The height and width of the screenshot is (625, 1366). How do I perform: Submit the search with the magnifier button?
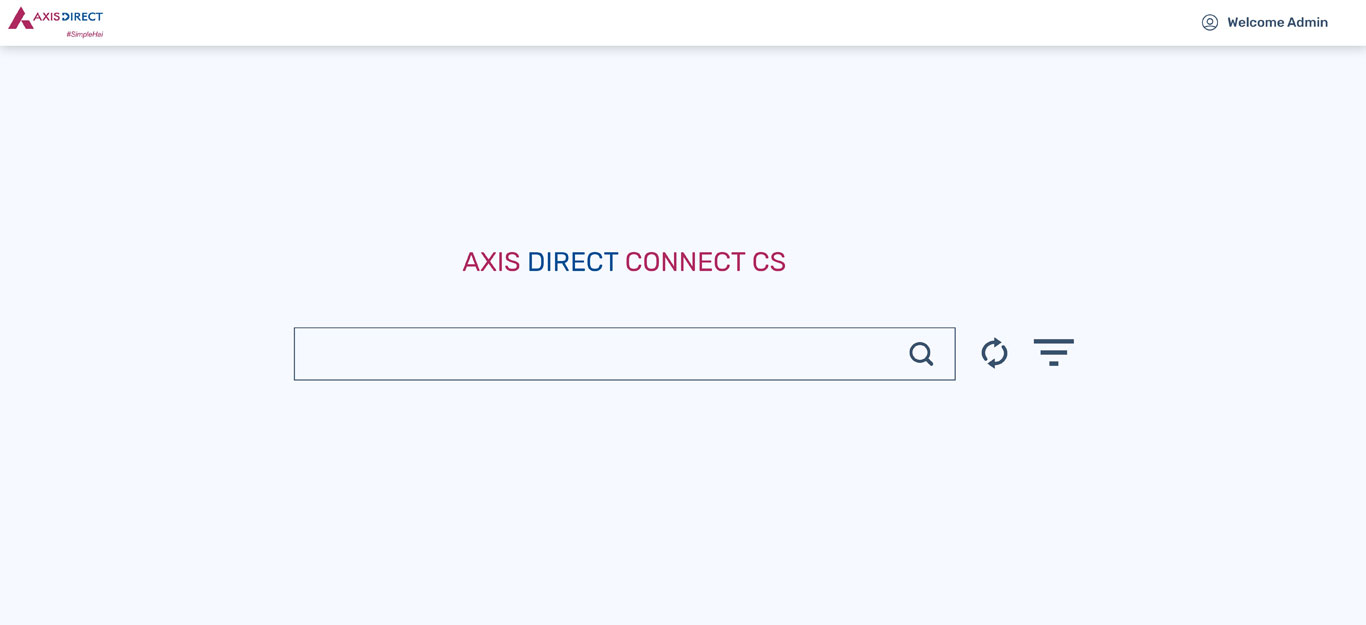pos(921,354)
